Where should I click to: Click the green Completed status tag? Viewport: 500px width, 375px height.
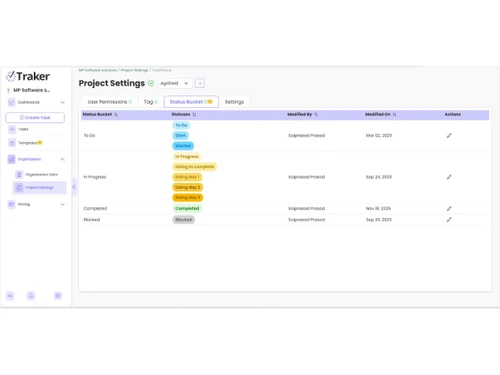[x=187, y=209]
